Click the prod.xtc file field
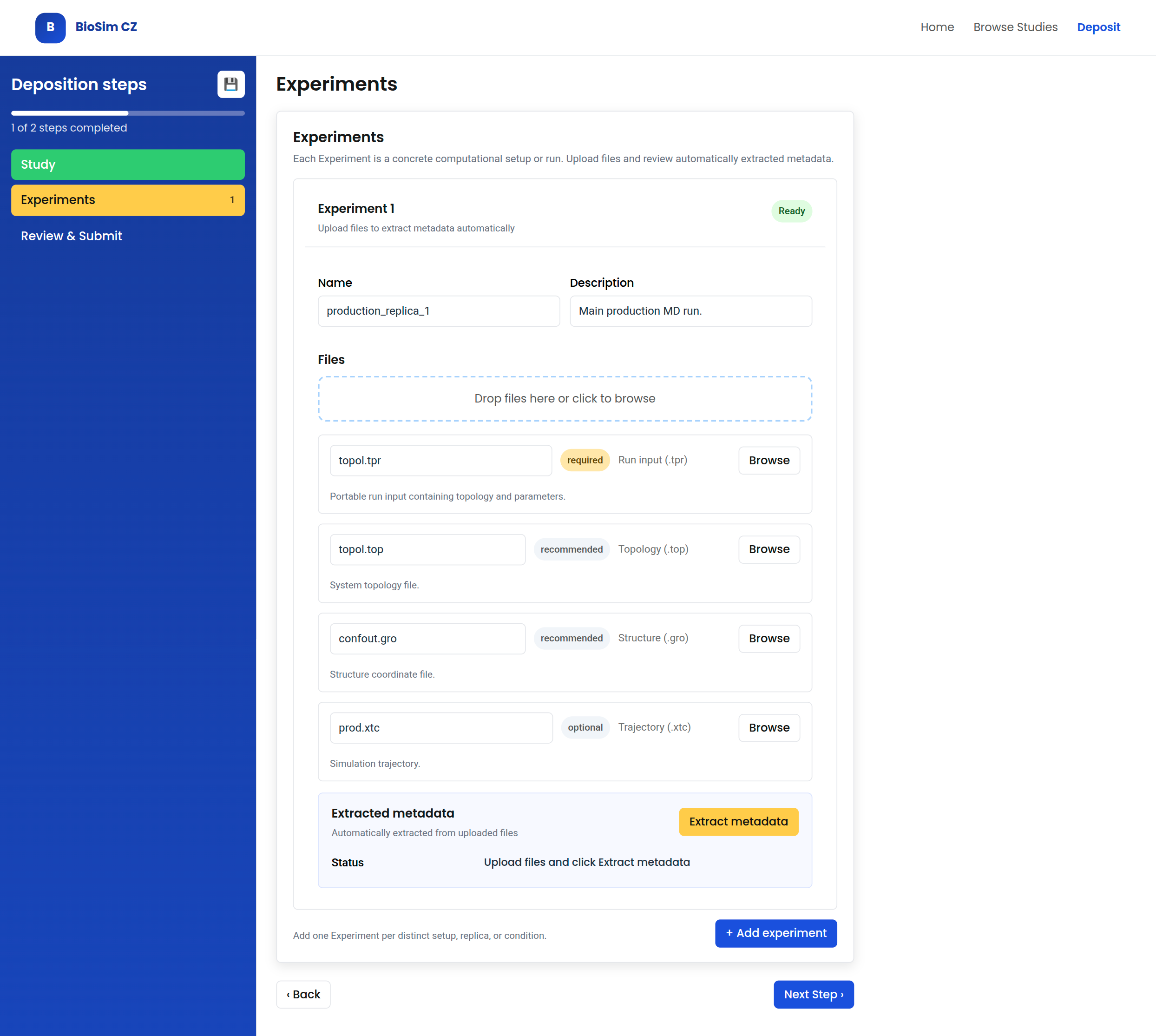The image size is (1156, 1036). coord(441,727)
